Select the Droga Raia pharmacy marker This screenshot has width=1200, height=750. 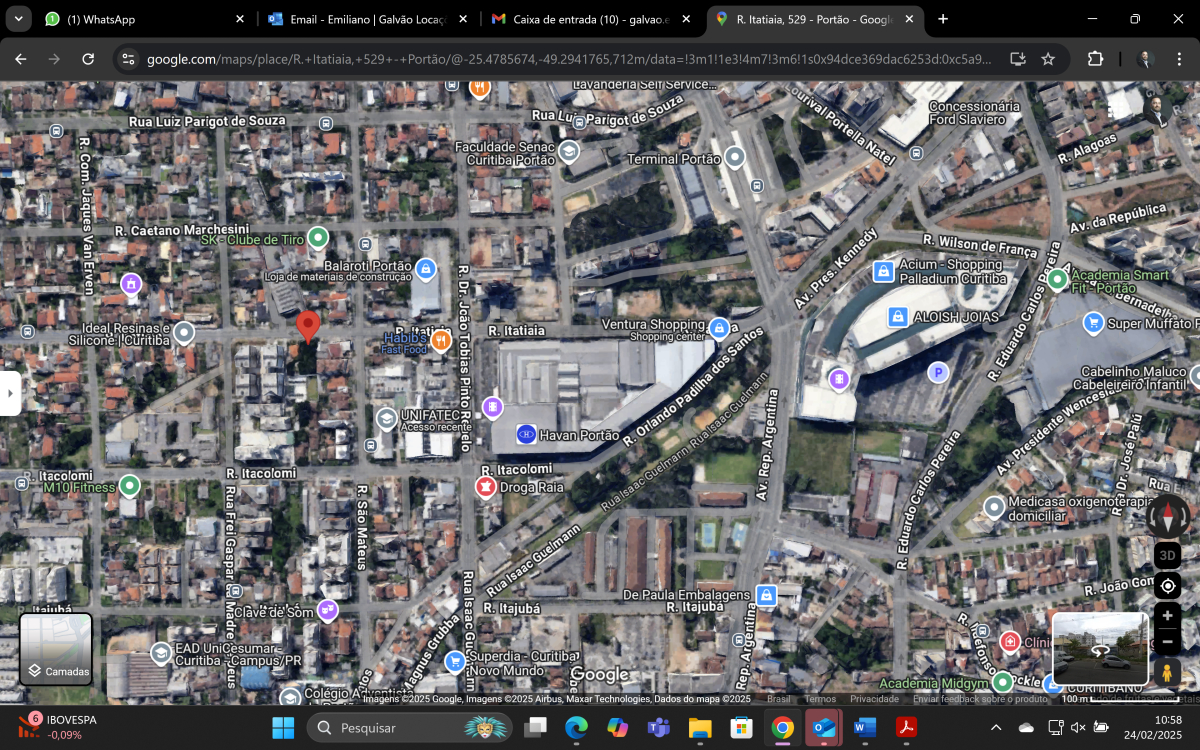point(485,487)
